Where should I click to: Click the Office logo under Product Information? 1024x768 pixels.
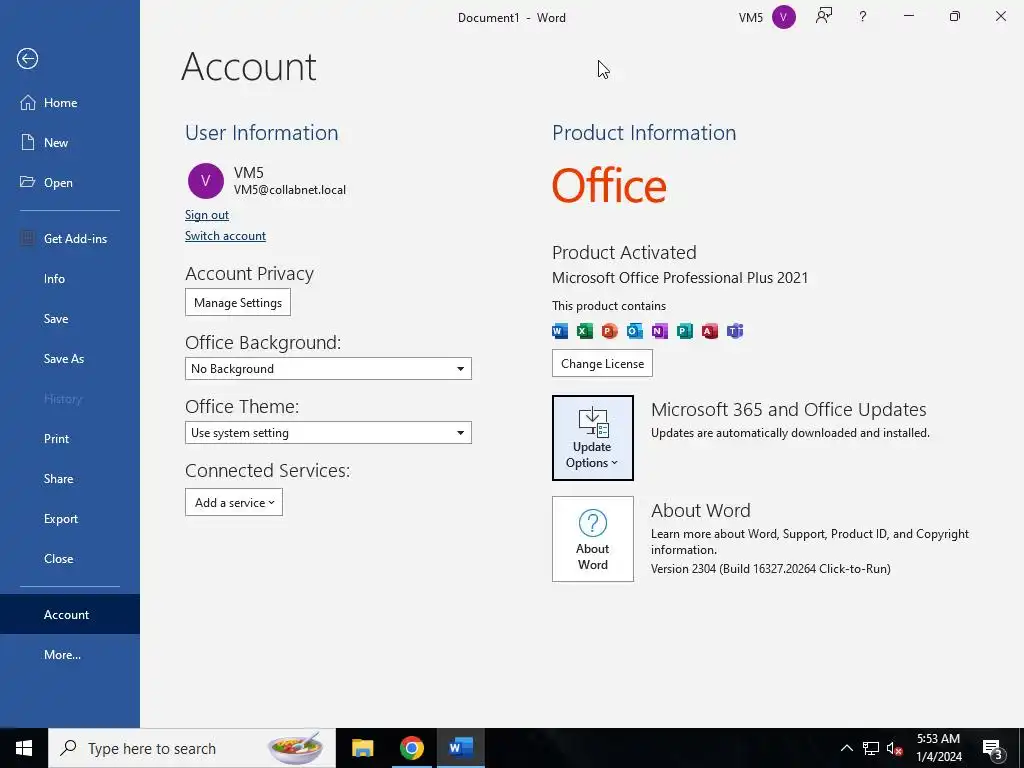pos(609,185)
